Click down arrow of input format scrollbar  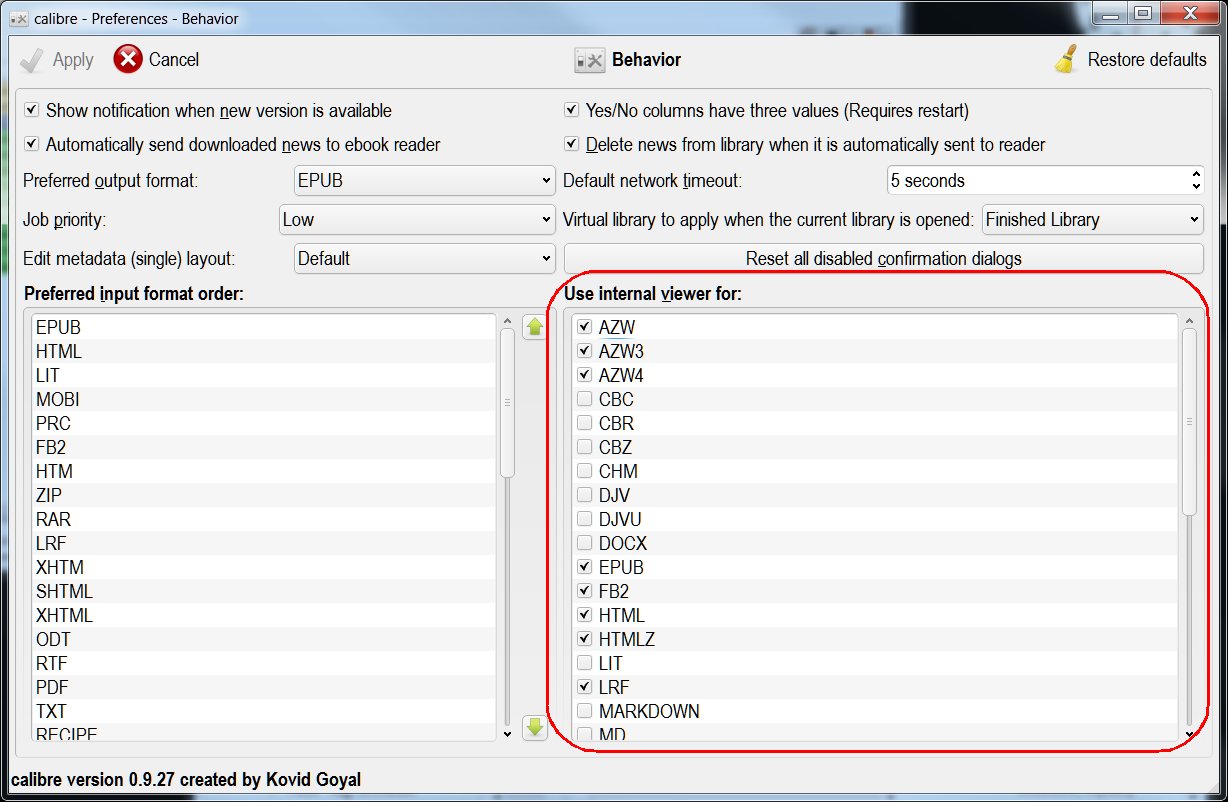tap(507, 733)
